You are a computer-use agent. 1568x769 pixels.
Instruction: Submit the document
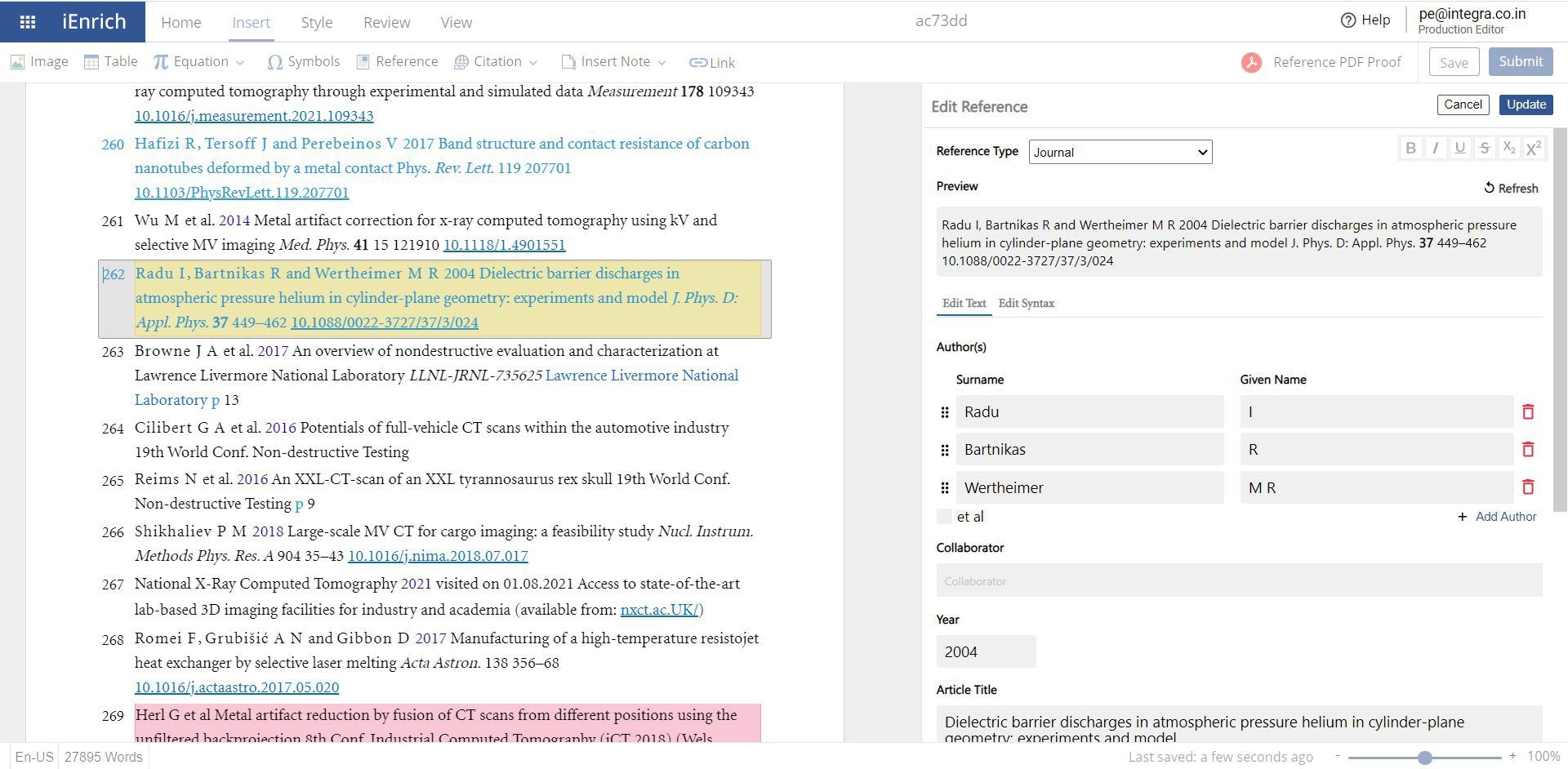click(x=1521, y=62)
